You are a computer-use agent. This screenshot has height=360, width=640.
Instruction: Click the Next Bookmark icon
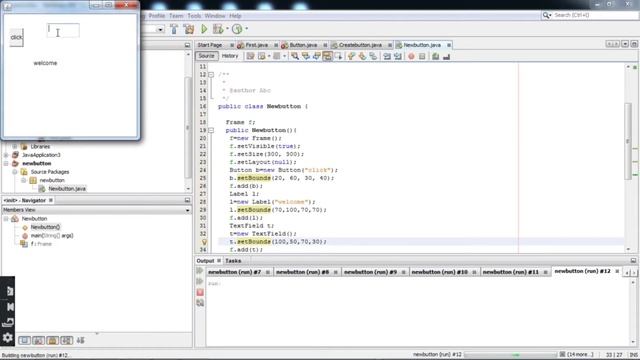tap(362, 56)
